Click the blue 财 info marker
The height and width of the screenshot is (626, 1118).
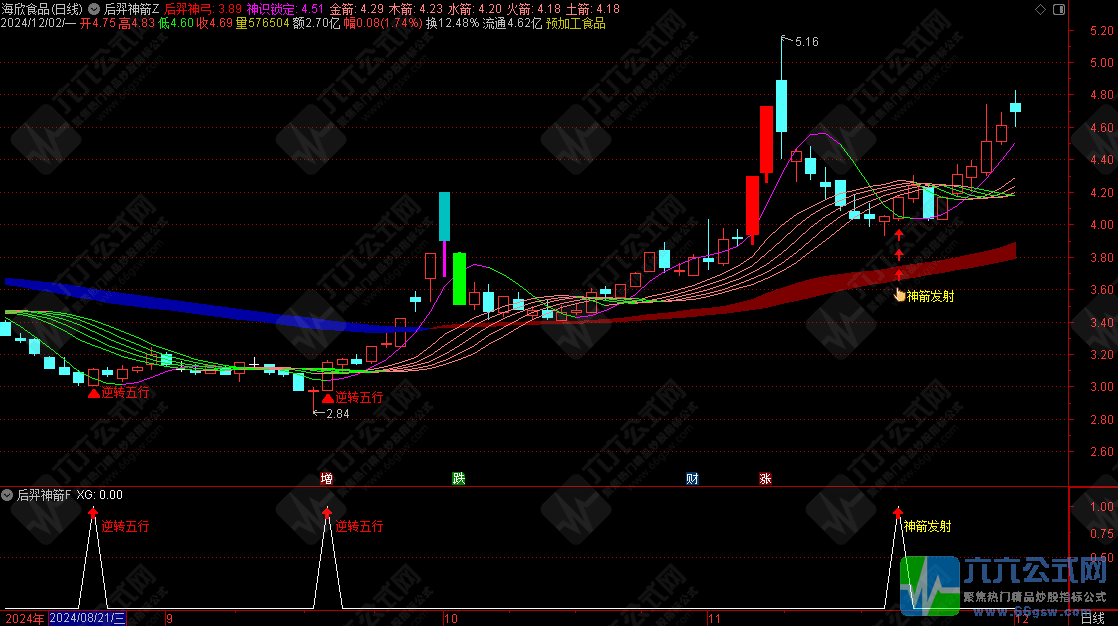point(692,479)
